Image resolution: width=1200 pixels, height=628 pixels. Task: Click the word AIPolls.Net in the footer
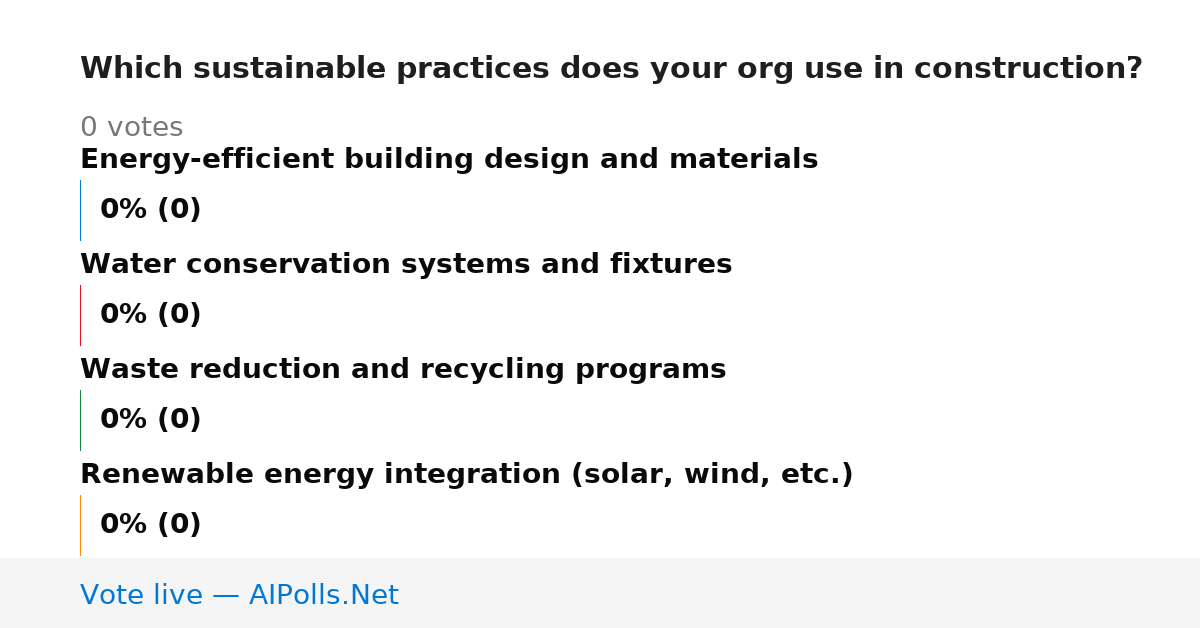tap(324, 596)
